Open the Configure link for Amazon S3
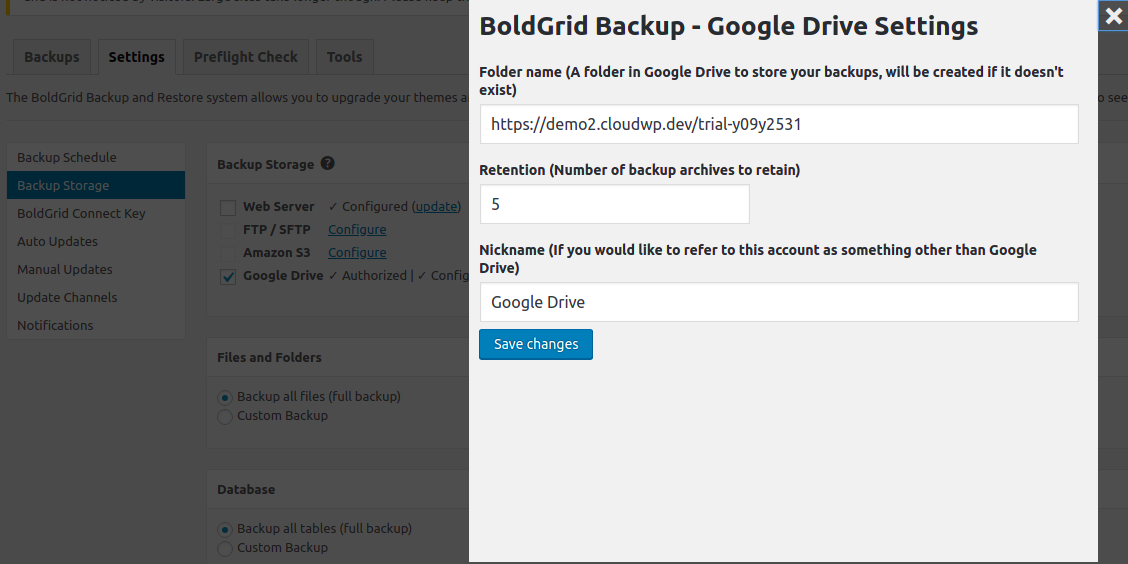The height and width of the screenshot is (564, 1128). 357,253
